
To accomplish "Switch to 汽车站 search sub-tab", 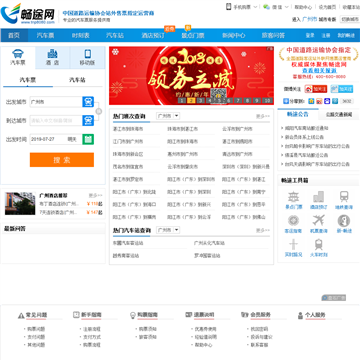I will coord(77,80).
